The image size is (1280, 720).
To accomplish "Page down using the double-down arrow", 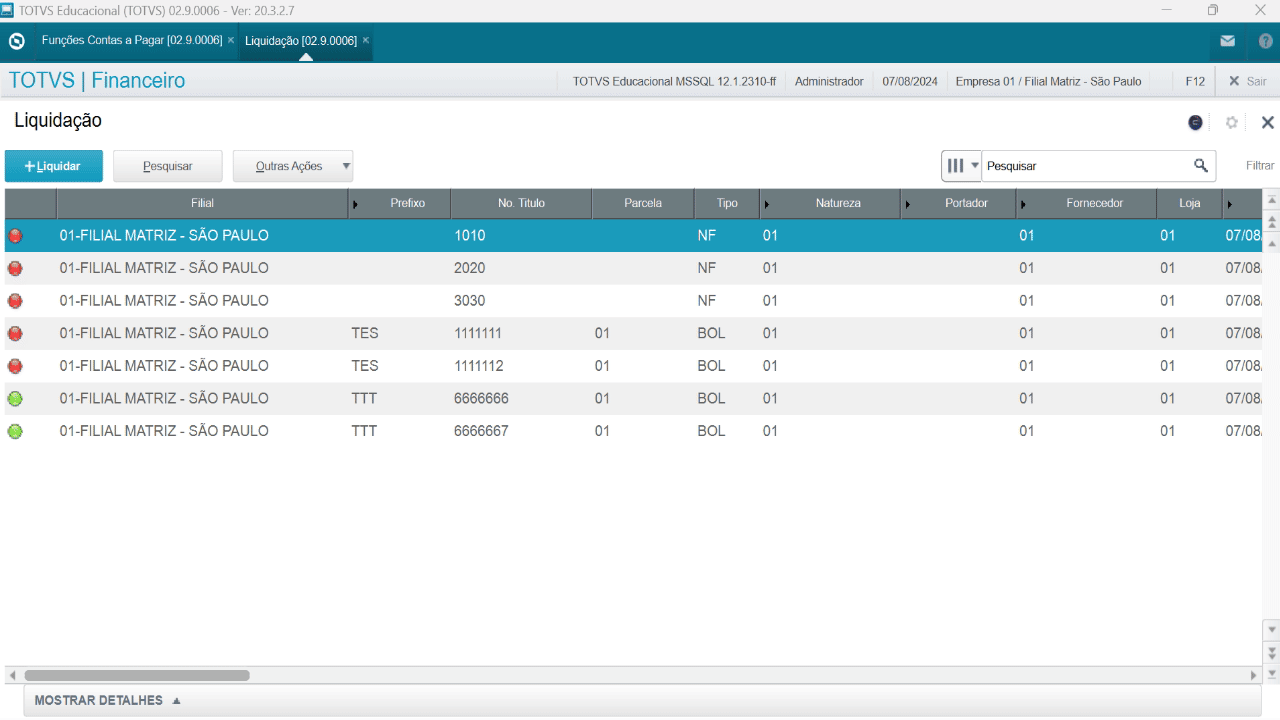I will pyautogui.click(x=1272, y=652).
